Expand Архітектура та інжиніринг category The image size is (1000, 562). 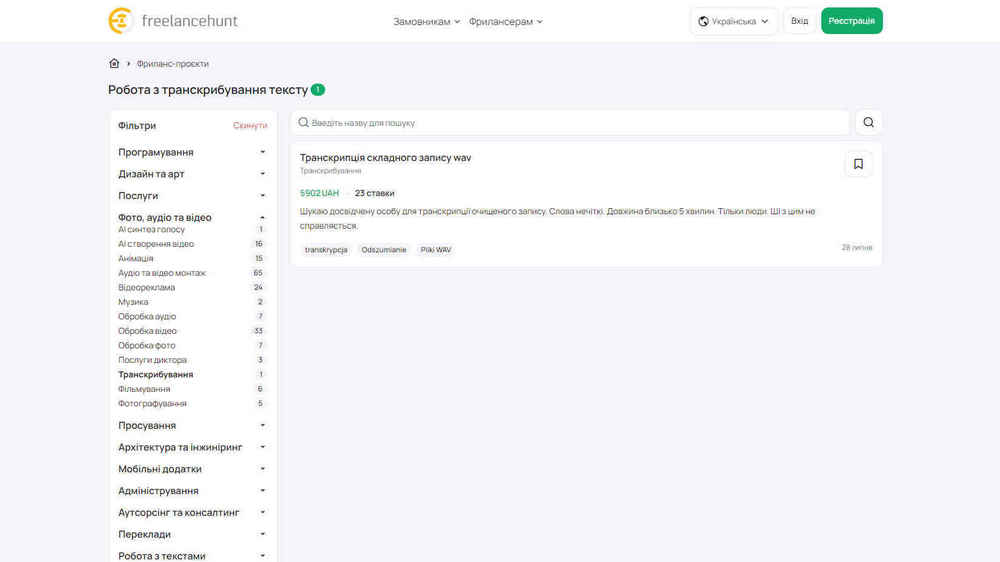click(192, 447)
